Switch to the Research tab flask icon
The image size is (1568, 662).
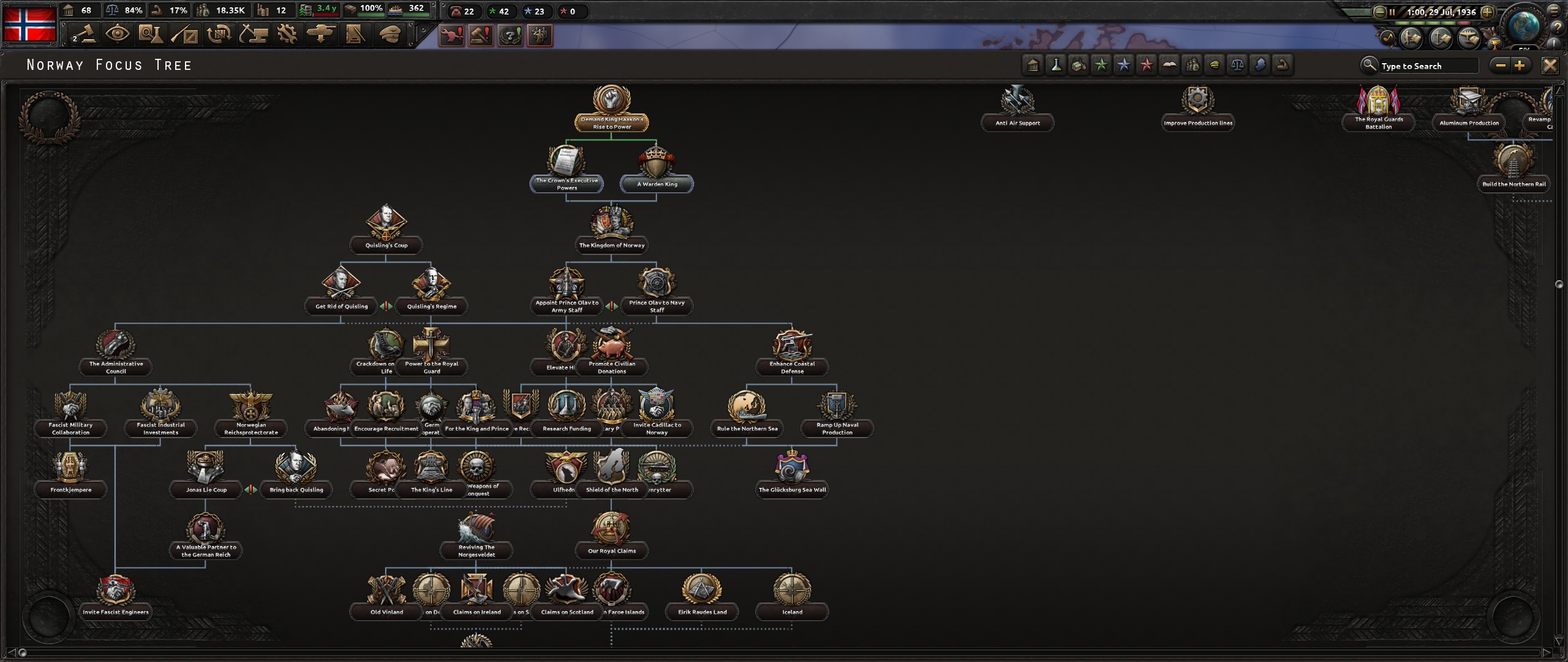tap(152, 35)
